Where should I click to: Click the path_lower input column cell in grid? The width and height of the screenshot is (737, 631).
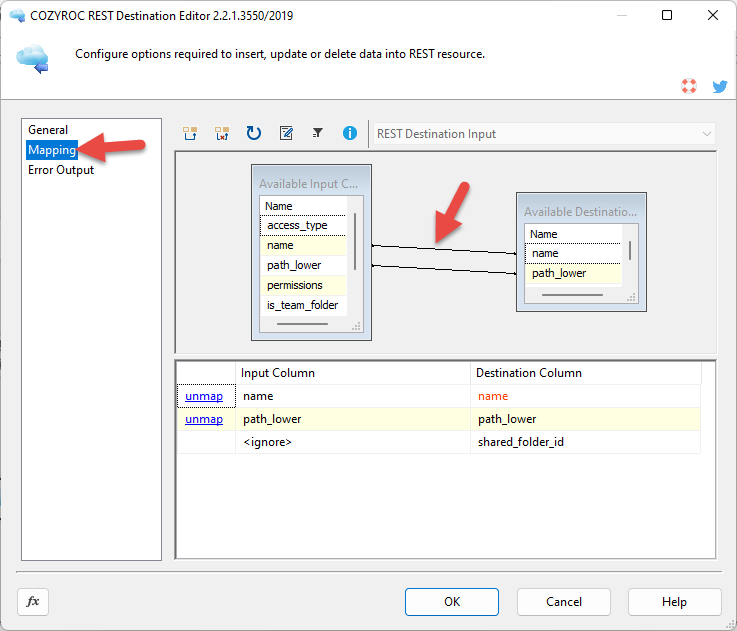pos(353,419)
